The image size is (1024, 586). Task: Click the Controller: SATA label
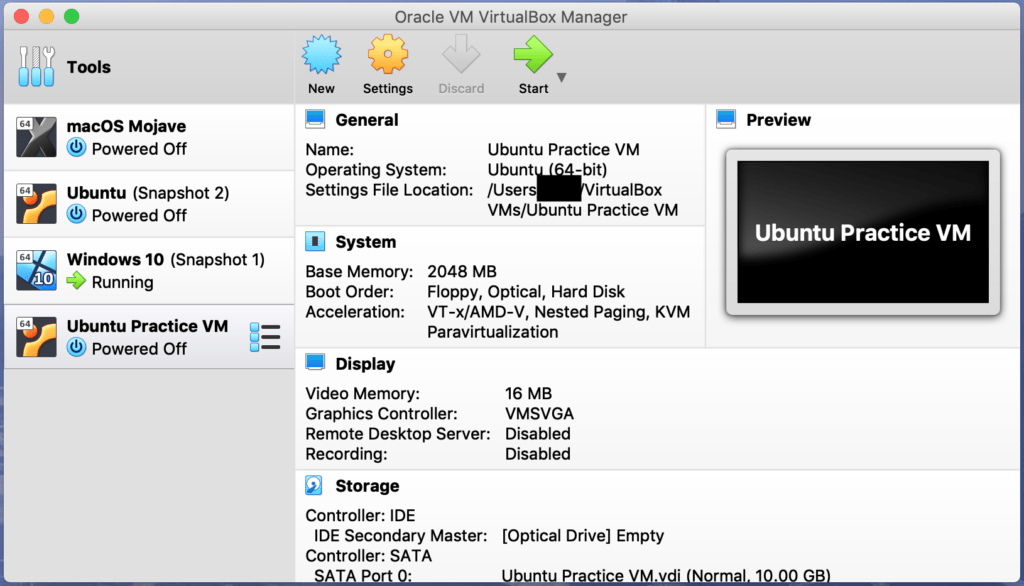368,556
